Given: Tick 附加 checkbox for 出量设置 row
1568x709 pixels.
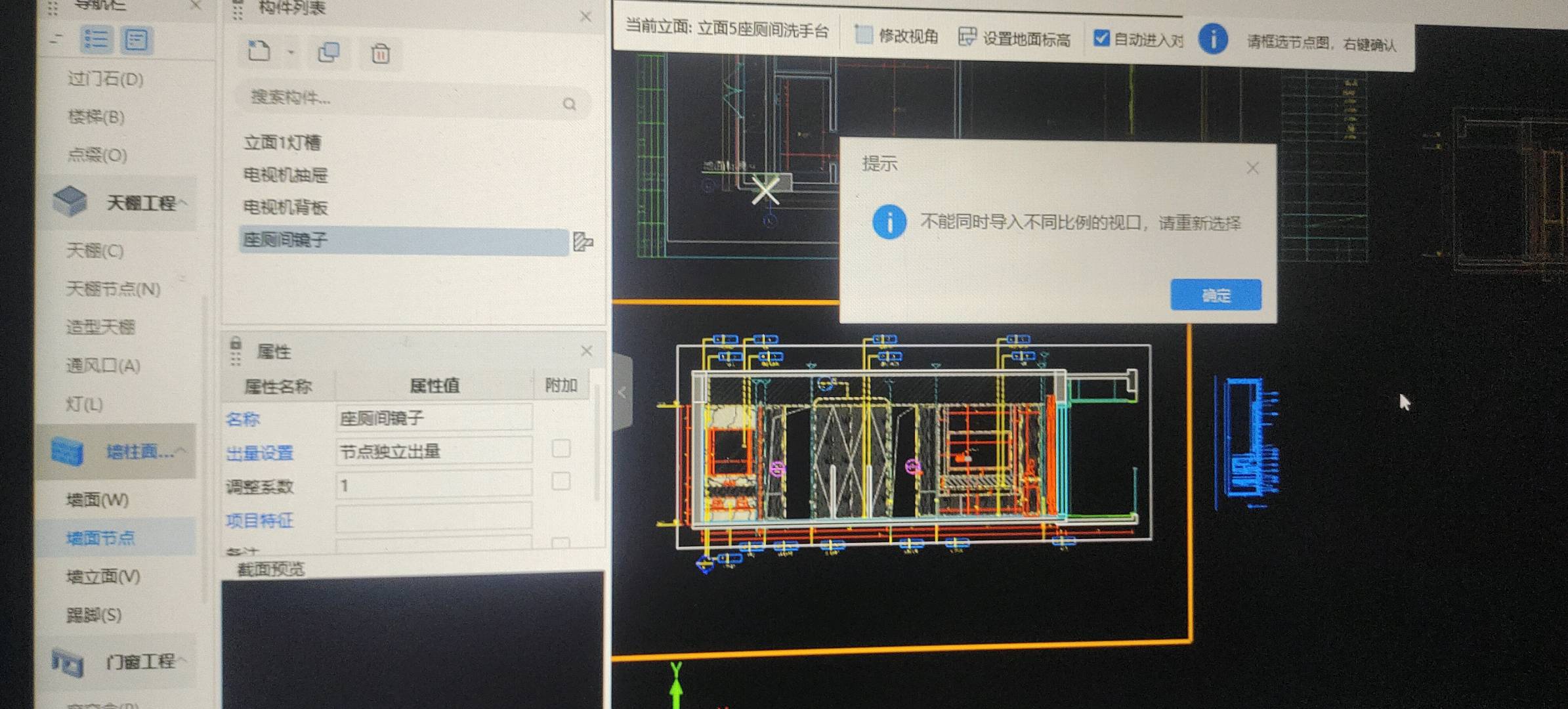Looking at the screenshot, I should pos(561,449).
